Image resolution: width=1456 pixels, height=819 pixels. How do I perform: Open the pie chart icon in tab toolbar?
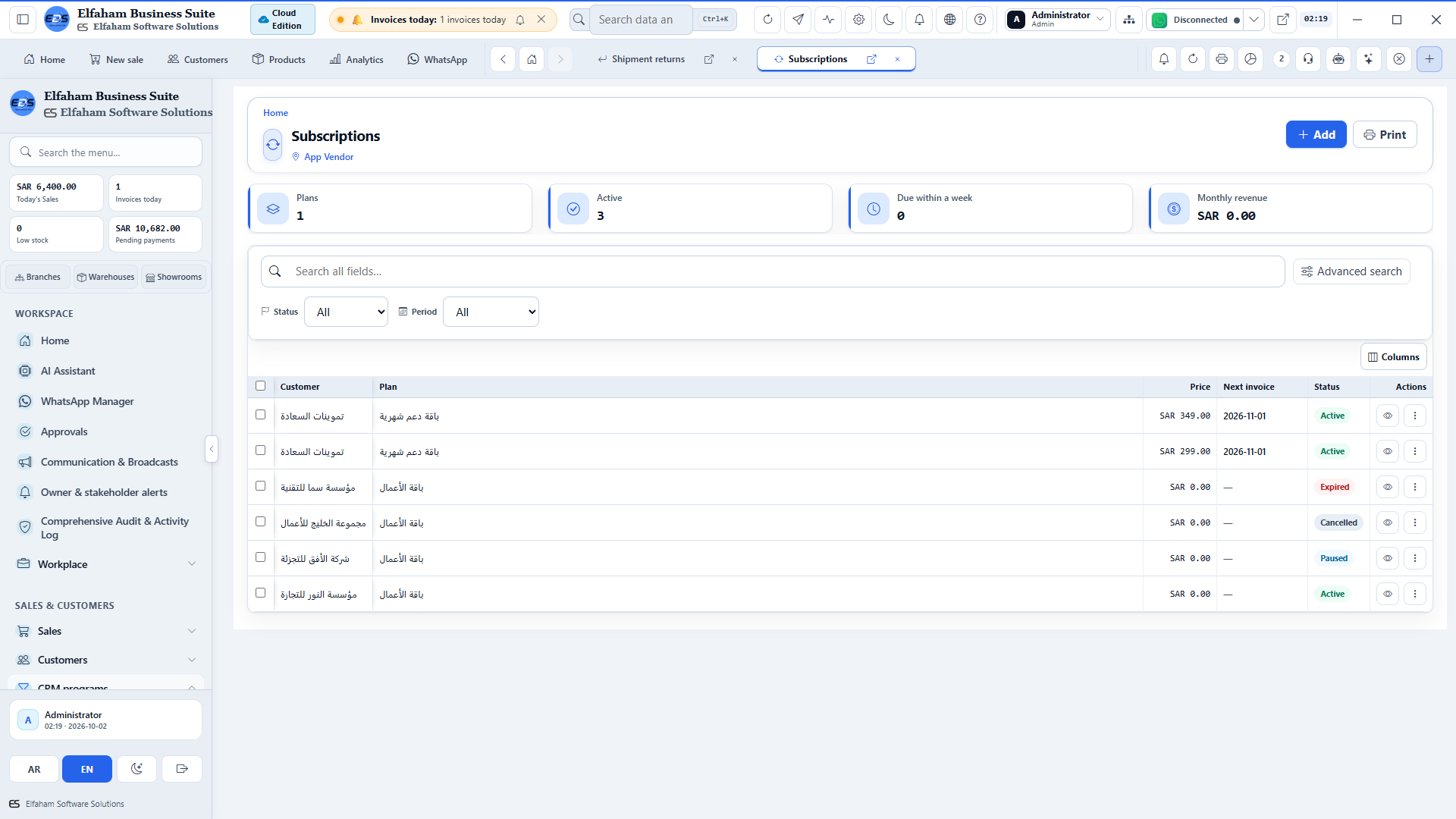click(x=1250, y=59)
